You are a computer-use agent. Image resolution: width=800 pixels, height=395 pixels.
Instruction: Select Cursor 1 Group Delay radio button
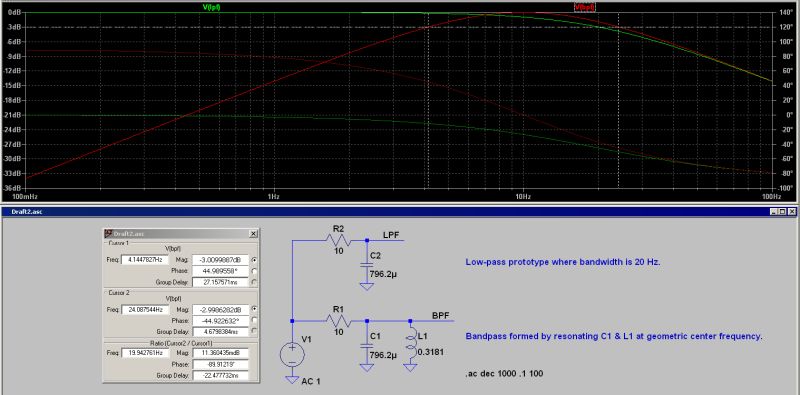point(254,282)
